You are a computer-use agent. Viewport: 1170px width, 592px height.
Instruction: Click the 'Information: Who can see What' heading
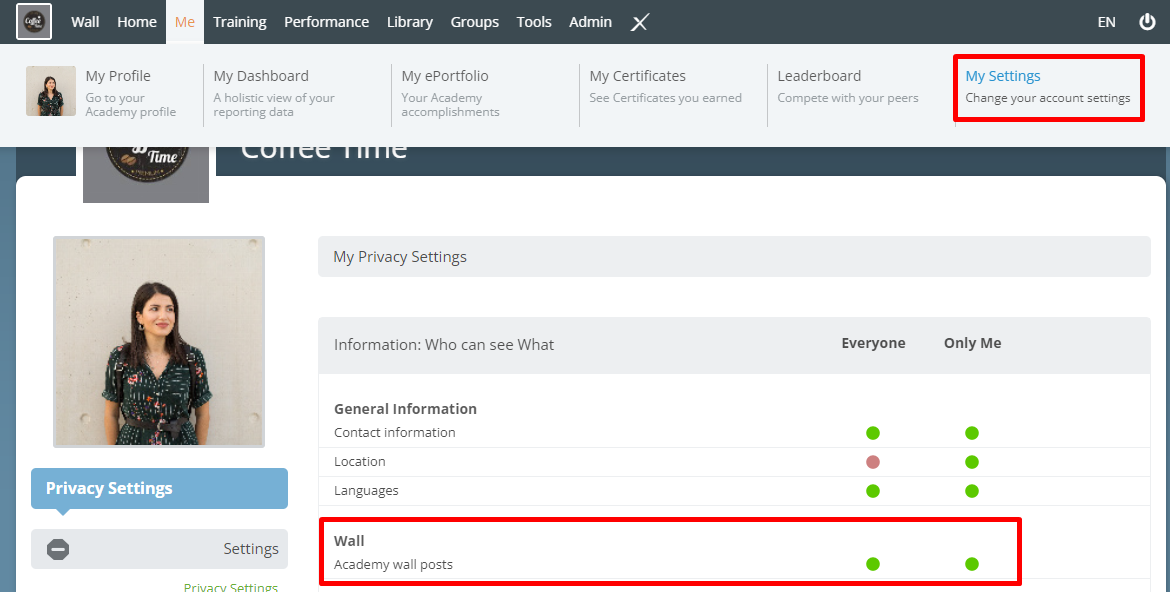444,345
